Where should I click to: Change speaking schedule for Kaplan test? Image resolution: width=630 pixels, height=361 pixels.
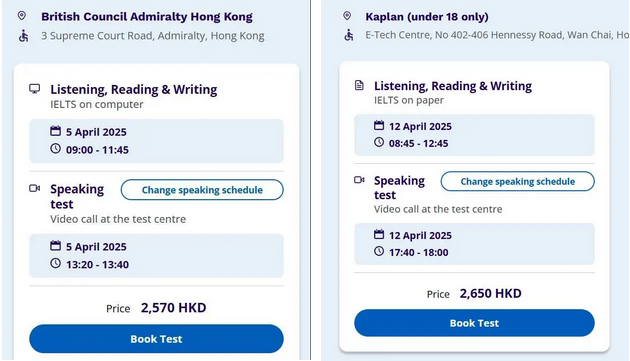click(518, 181)
